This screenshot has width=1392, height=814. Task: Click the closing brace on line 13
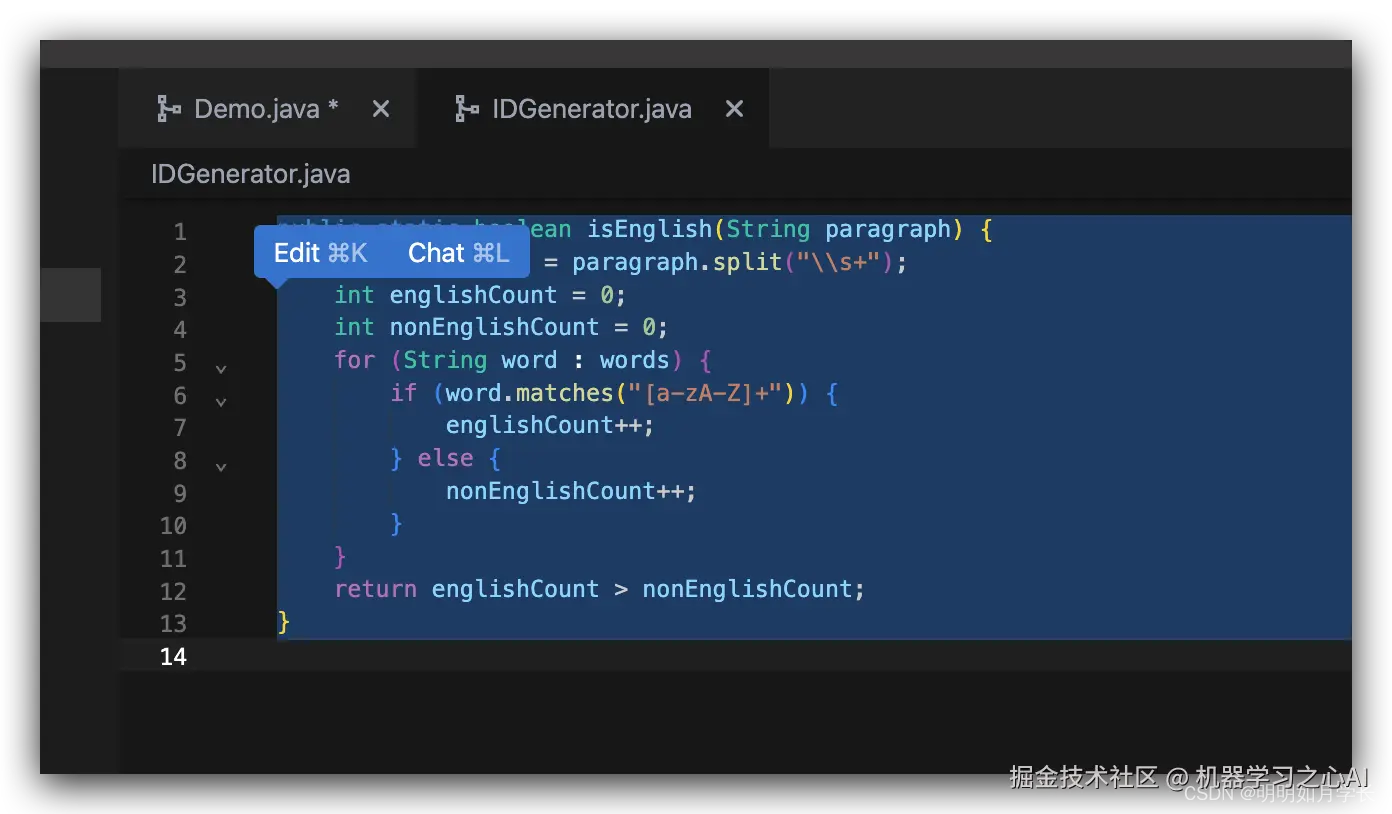pyautogui.click(x=284, y=622)
